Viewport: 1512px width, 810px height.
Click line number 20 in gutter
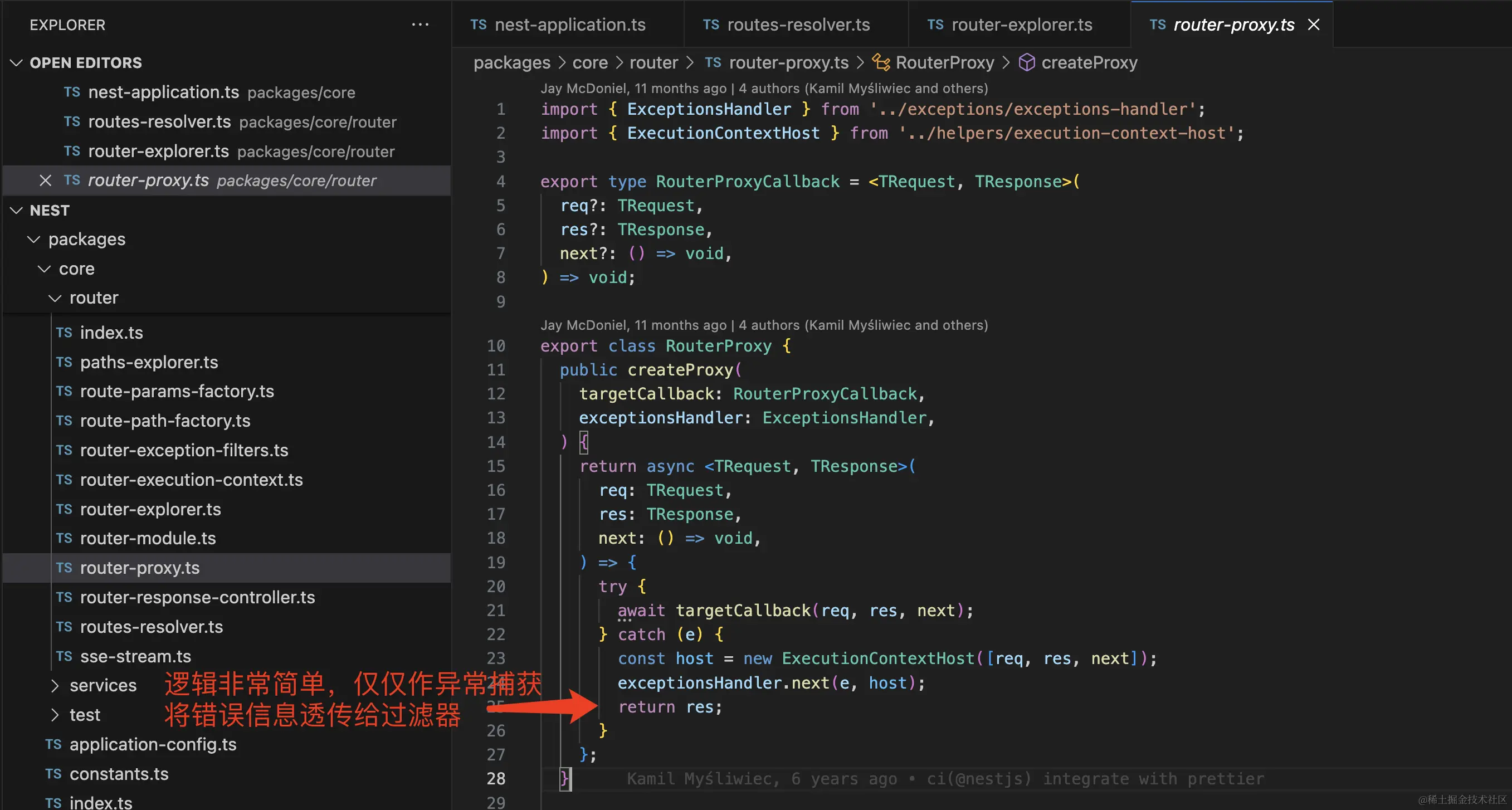point(496,587)
